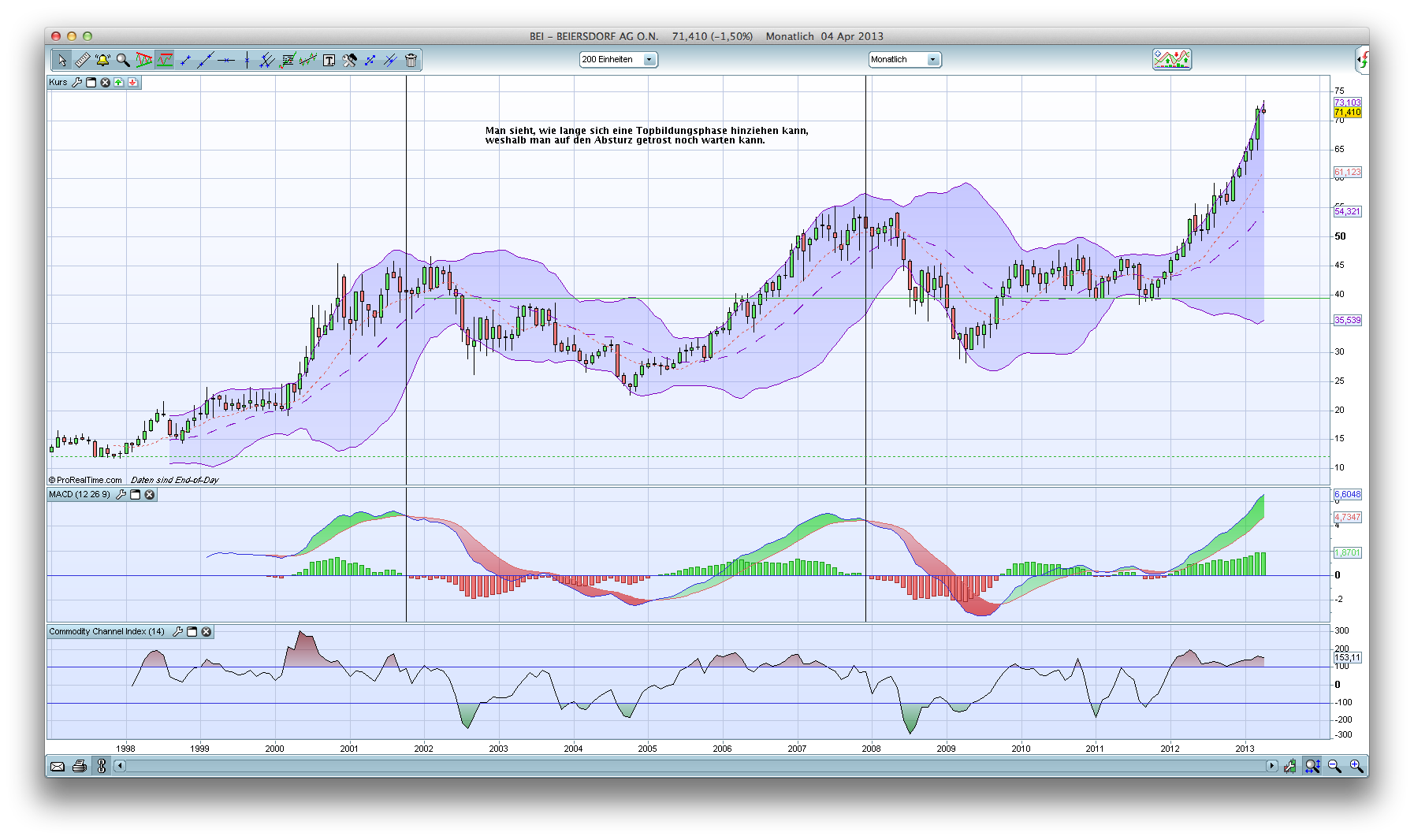Click the horizontal chart scrollbar track
Viewport: 1414px width, 840px height.
[696, 766]
